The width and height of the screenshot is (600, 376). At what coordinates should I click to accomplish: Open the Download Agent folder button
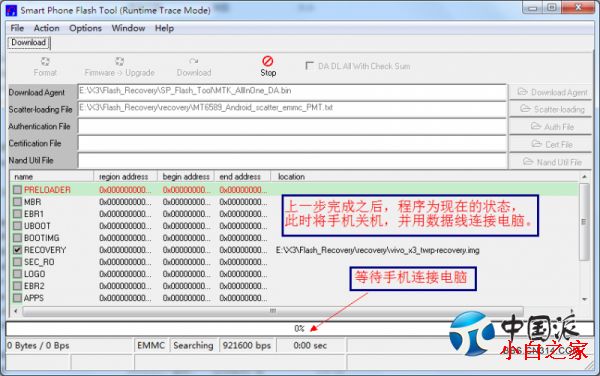click(550, 92)
